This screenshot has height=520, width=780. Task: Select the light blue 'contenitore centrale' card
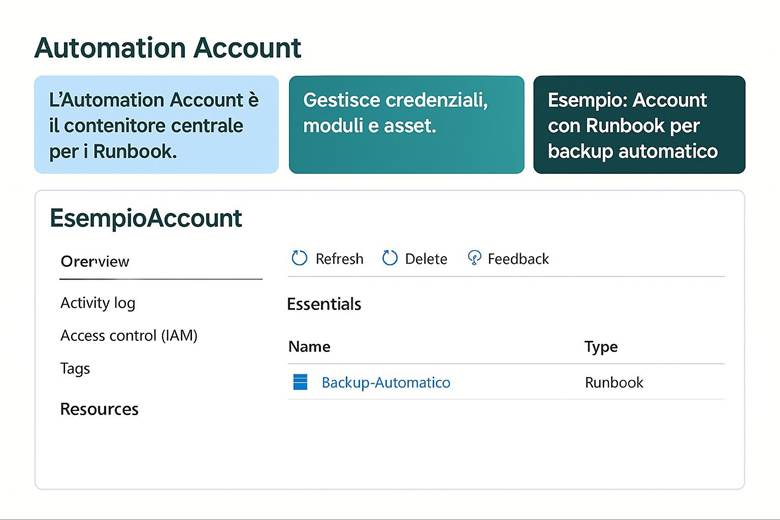156,125
